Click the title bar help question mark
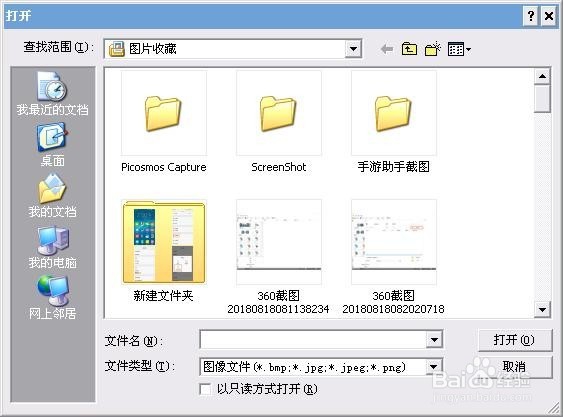The image size is (563, 417). (x=531, y=16)
